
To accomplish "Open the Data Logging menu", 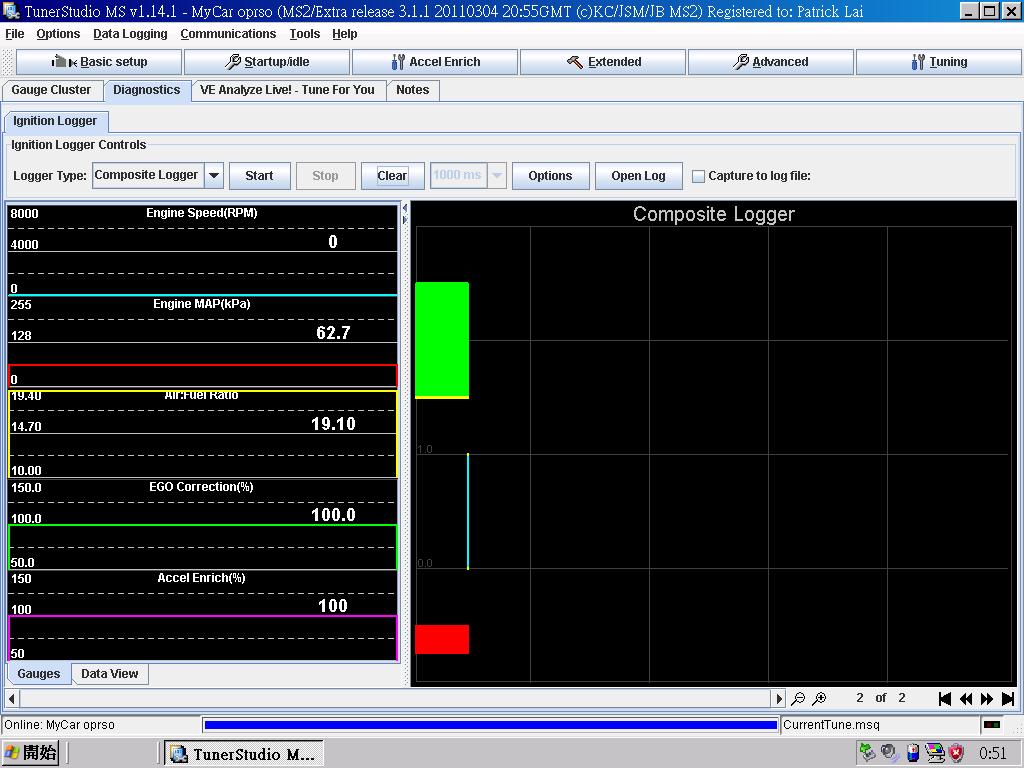I will coord(130,34).
